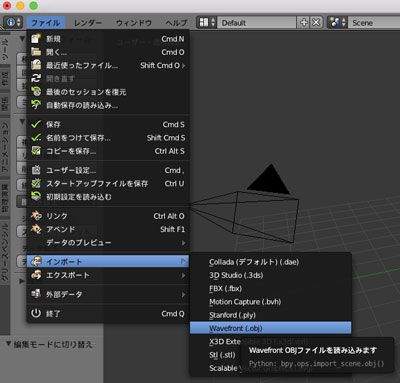This screenshot has height=383, width=400.
Task: Expand データのプレビュー submenu
Action: (108, 243)
